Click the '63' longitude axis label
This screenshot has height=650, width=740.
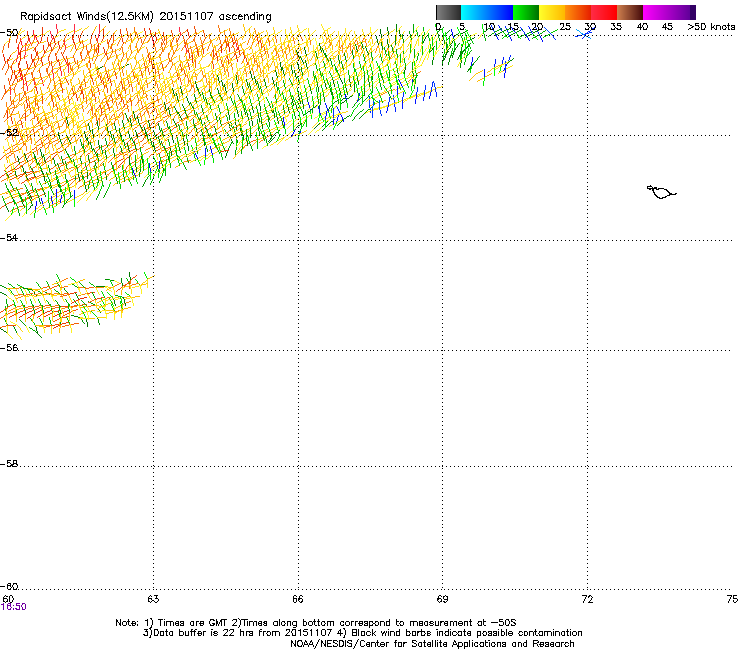point(153,599)
